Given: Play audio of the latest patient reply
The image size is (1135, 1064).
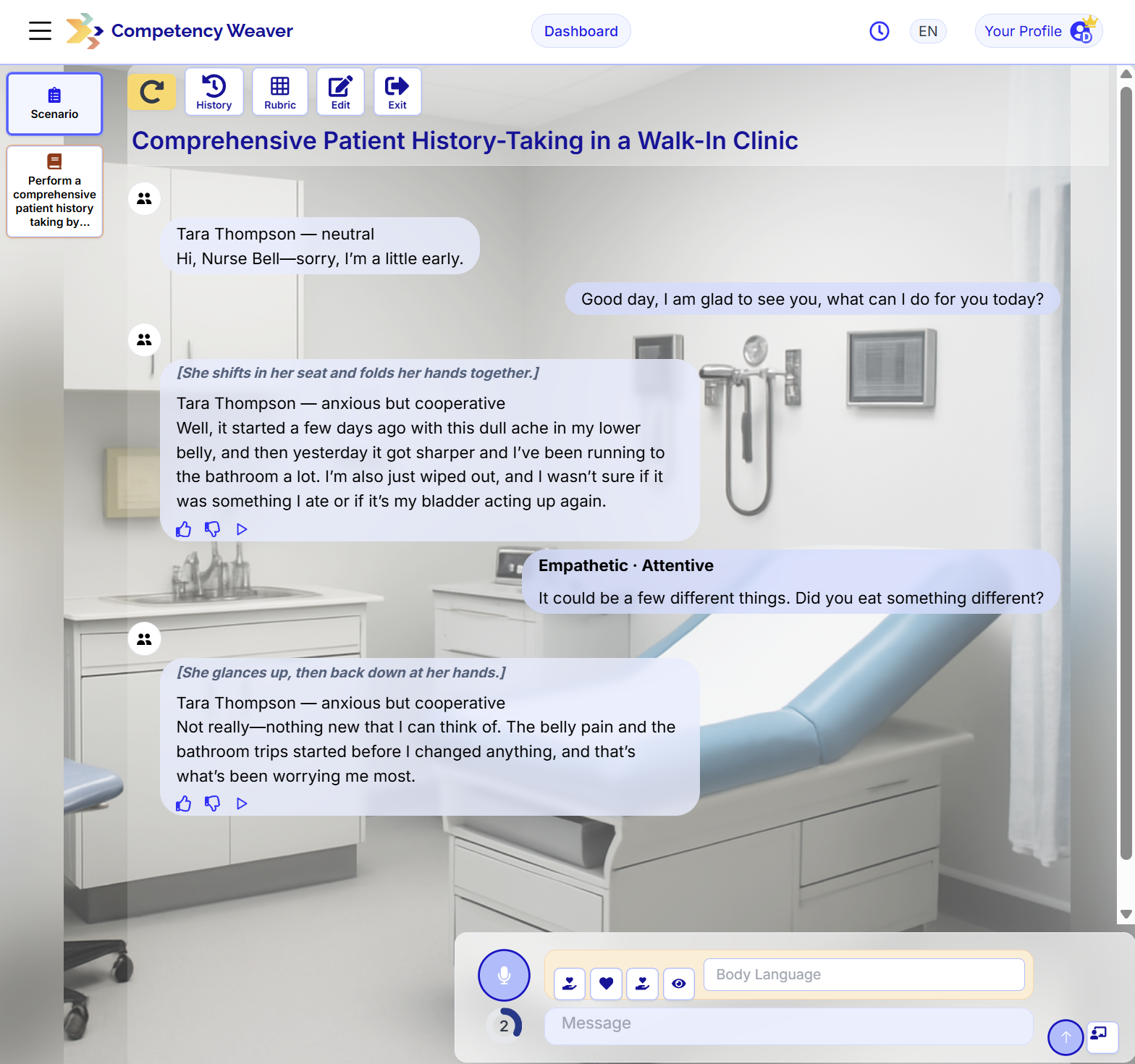Looking at the screenshot, I should pos(242,803).
